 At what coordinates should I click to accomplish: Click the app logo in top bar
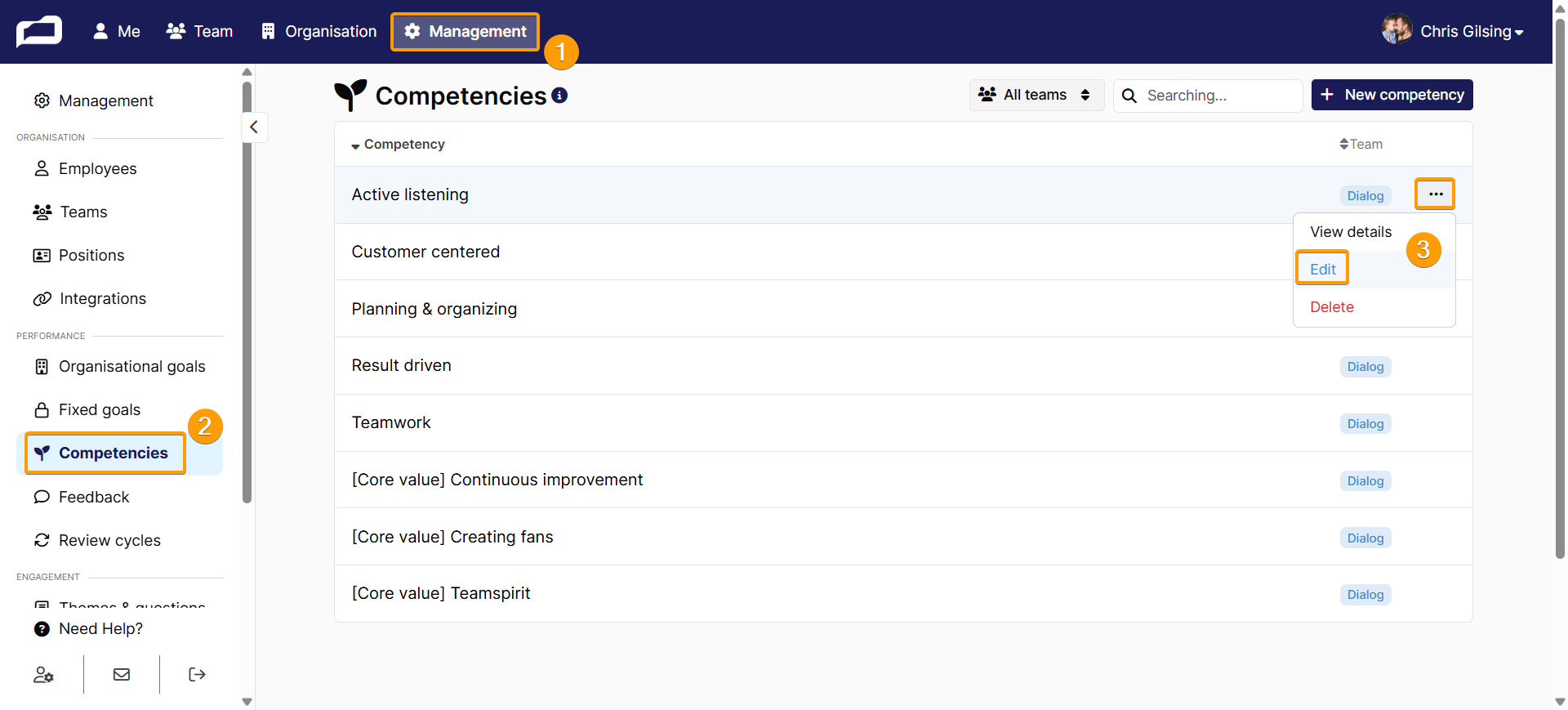(38, 32)
